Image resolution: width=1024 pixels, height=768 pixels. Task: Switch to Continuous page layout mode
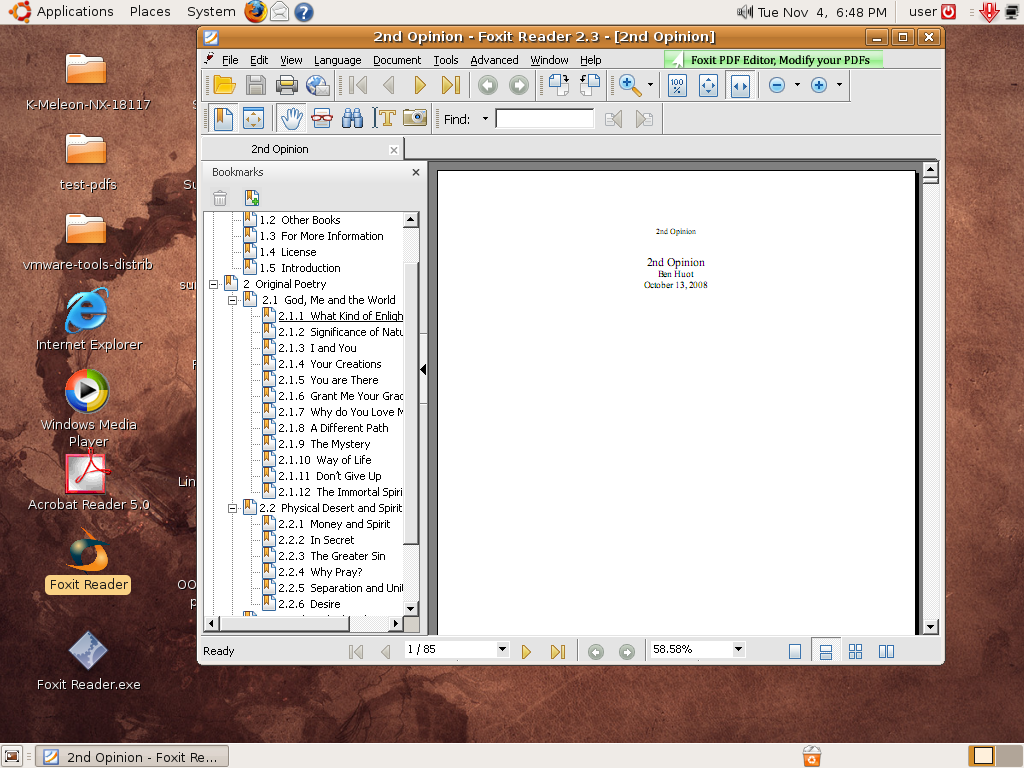[825, 651]
